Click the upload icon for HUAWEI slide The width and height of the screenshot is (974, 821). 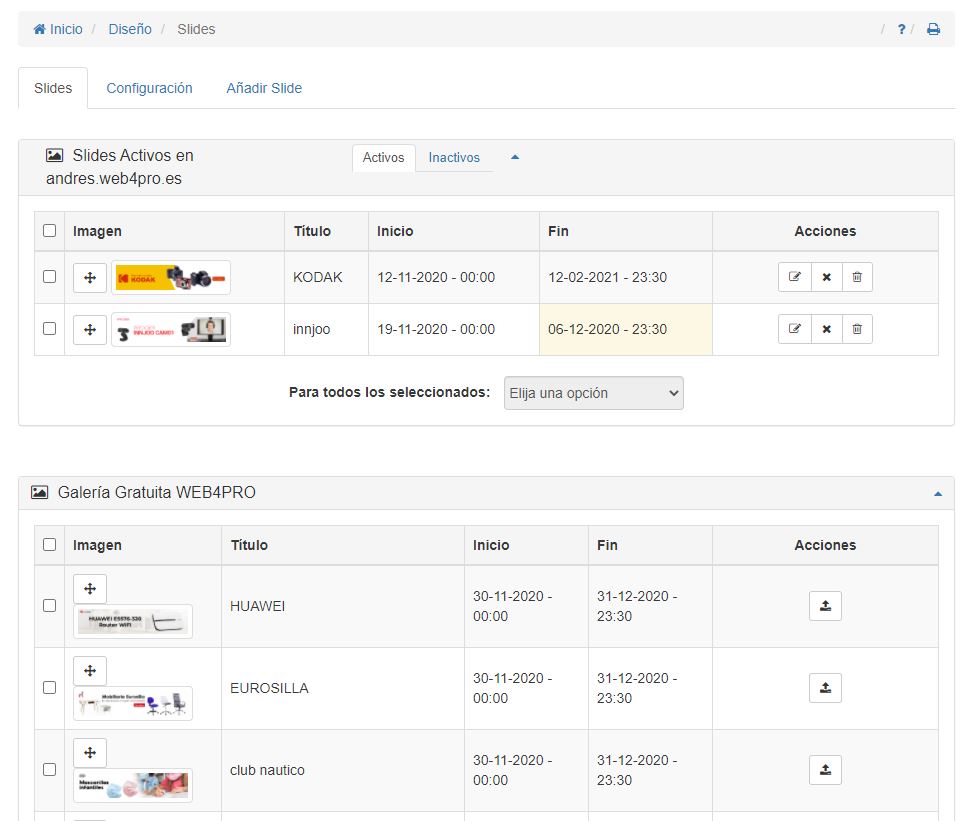[x=825, y=606]
